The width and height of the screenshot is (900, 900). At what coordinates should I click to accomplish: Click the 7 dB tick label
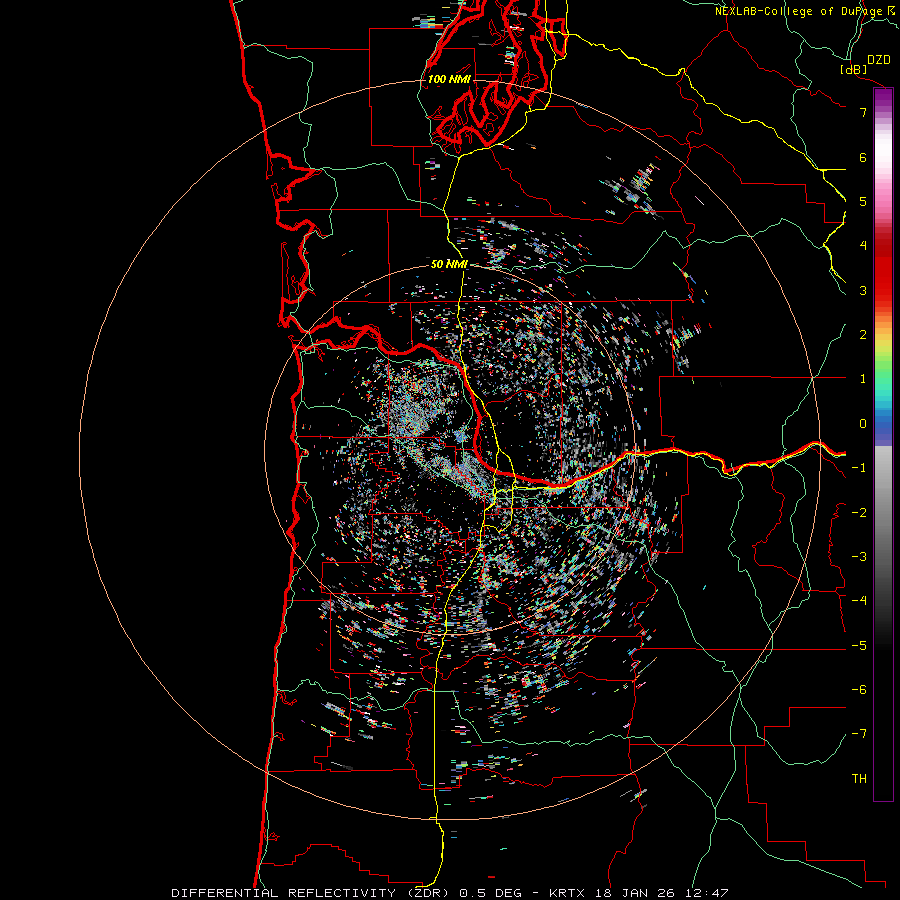(863, 112)
